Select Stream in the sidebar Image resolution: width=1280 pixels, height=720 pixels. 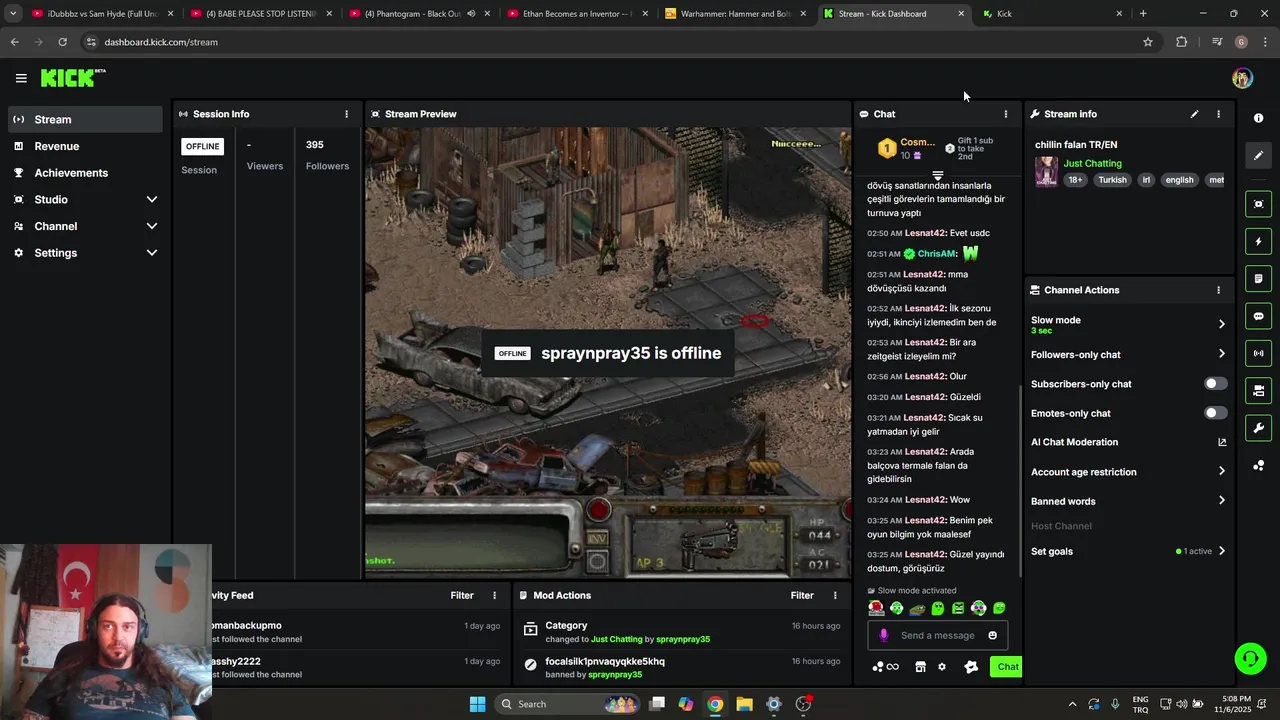(85, 119)
